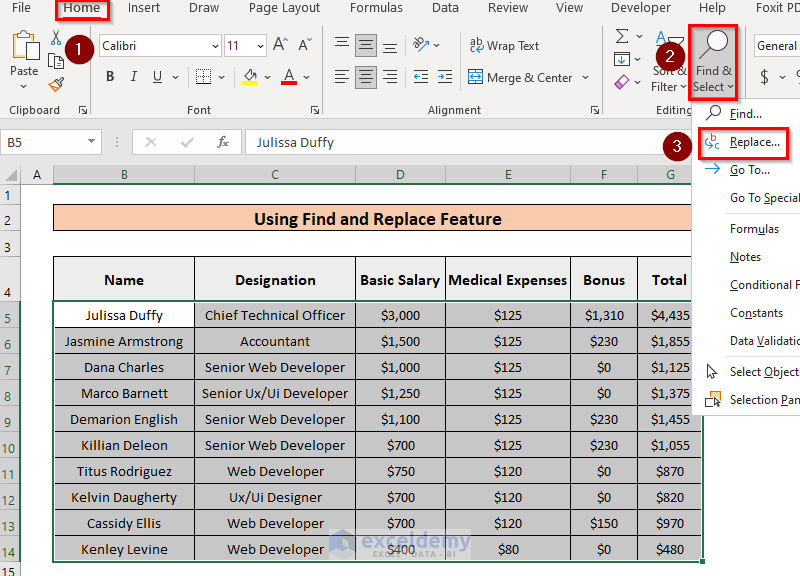800x576 pixels.
Task: Click the Borders icon in Font group
Action: tap(203, 77)
